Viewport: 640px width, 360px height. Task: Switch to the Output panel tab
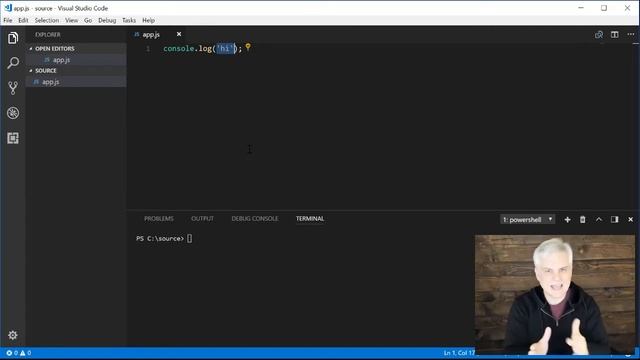pyautogui.click(x=202, y=219)
